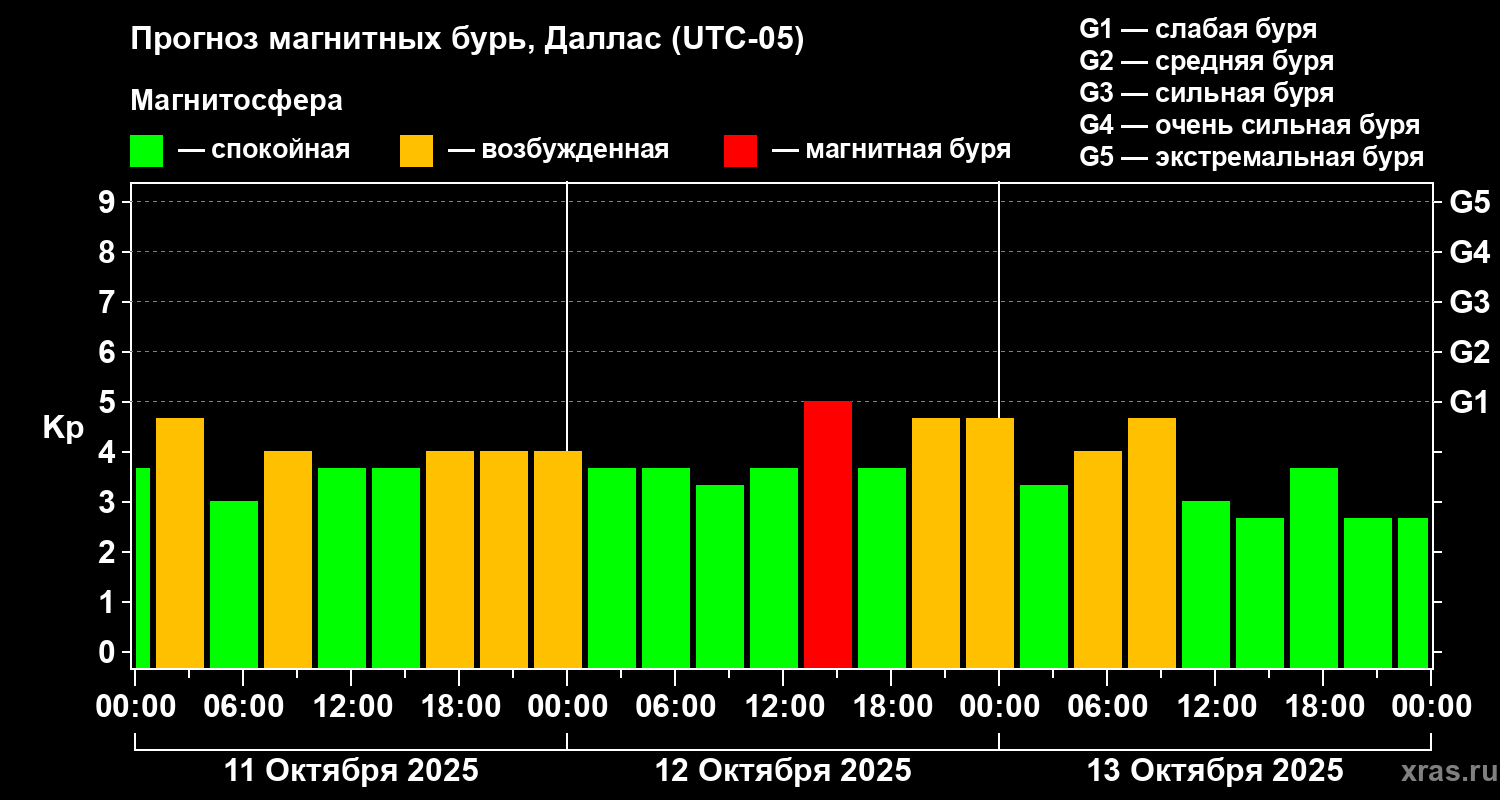
Task: Click the '12:00' time label above 12 Октября
Action: tap(783, 706)
